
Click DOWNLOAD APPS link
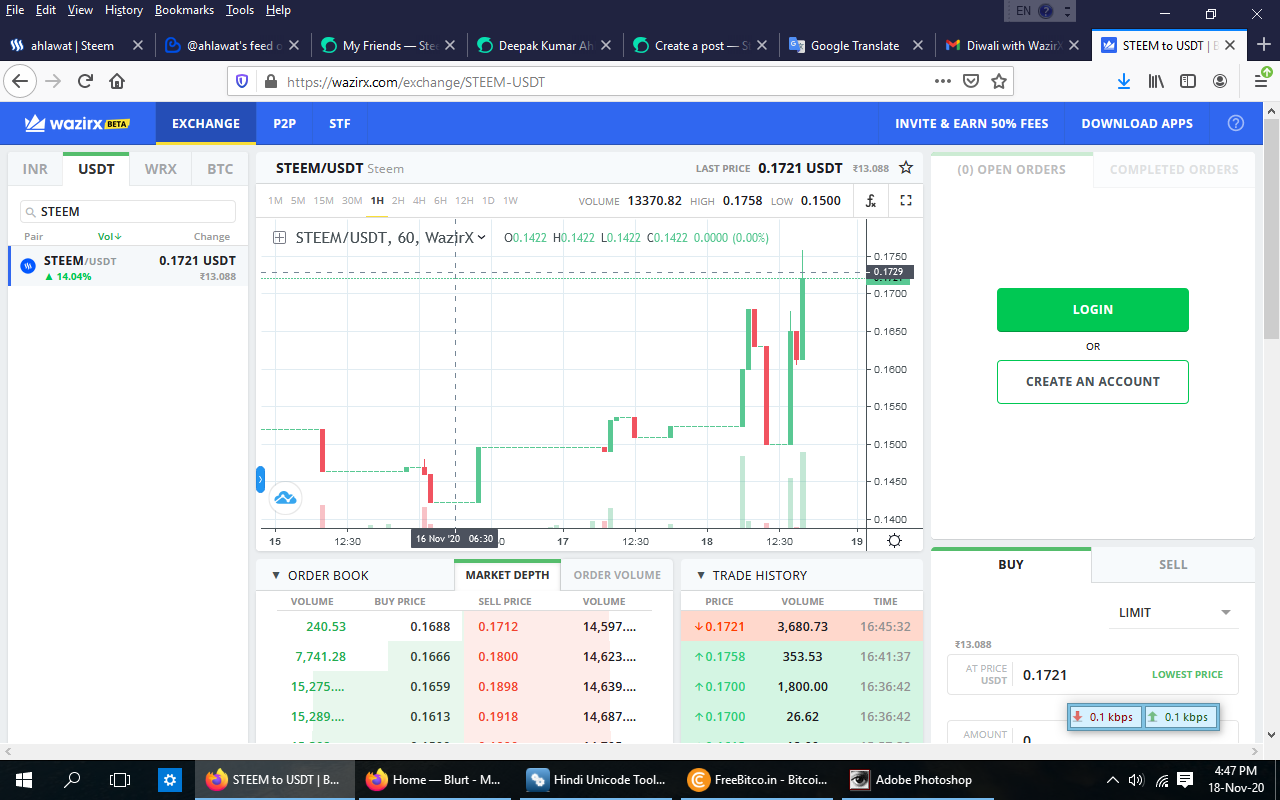[x=1137, y=123]
